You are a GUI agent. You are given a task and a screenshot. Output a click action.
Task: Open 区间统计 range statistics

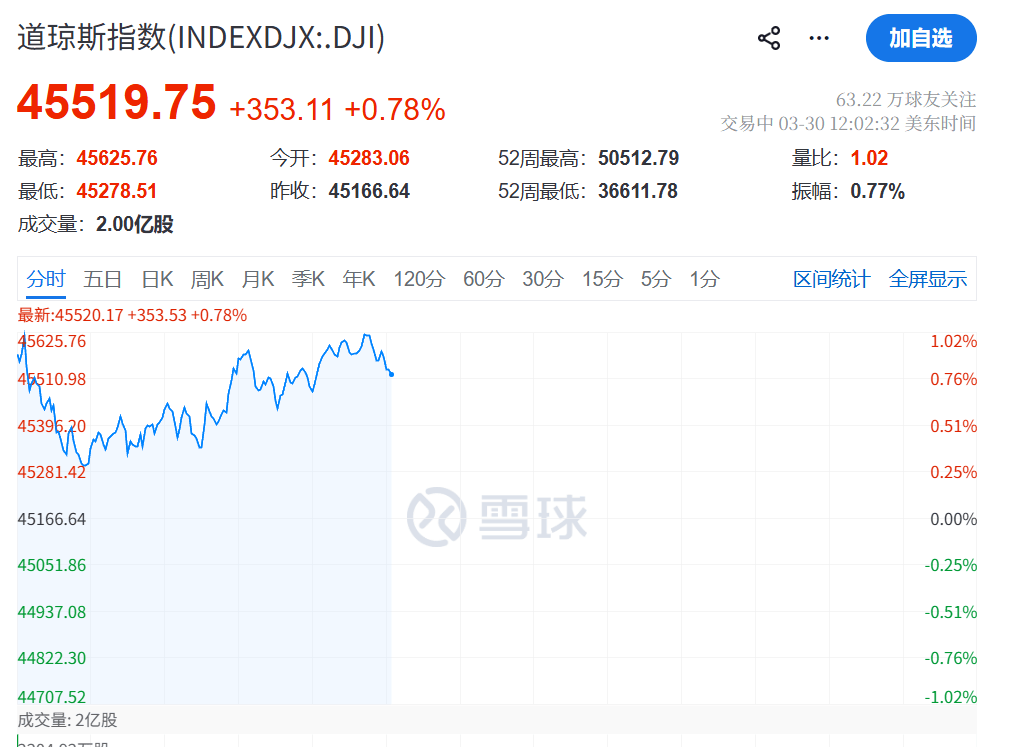[x=831, y=280]
